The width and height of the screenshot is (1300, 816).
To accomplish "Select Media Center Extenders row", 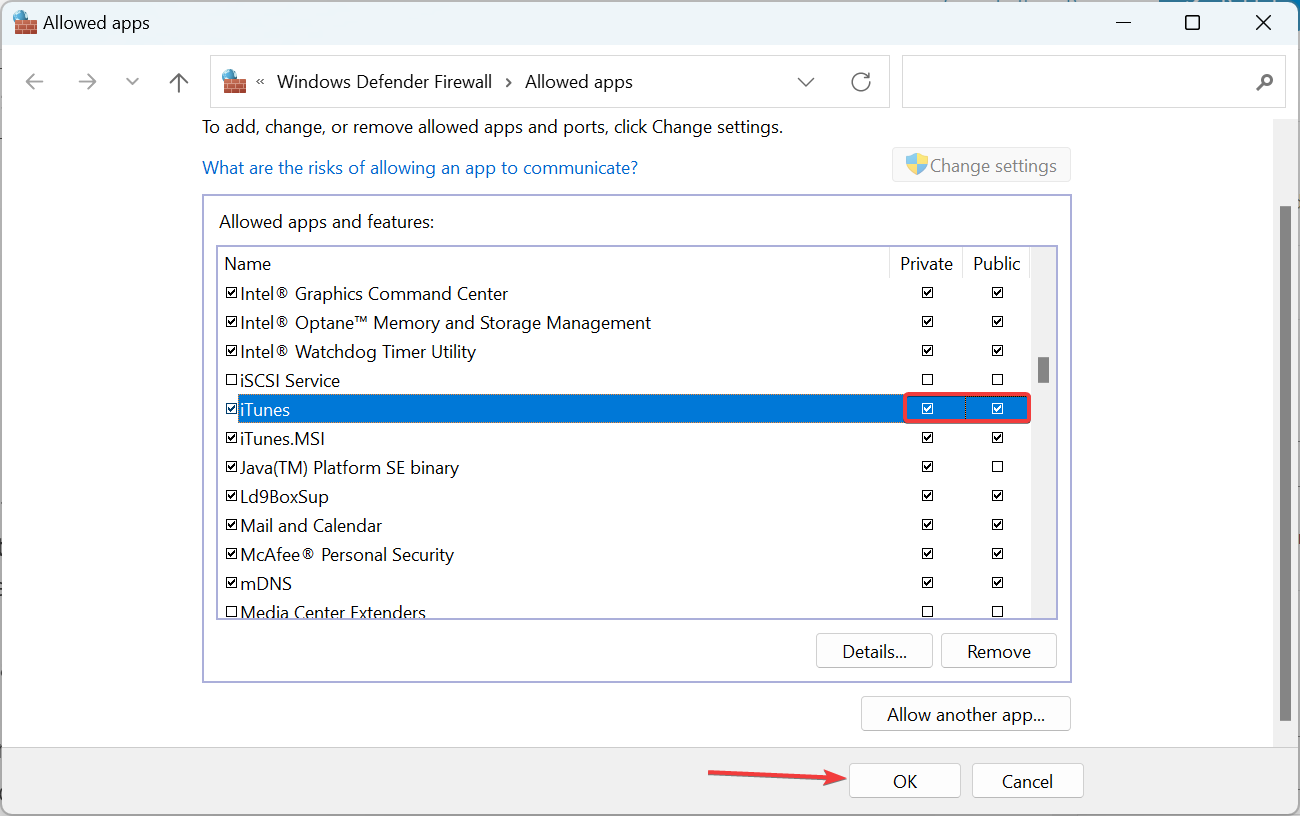I will pyautogui.click(x=623, y=610).
